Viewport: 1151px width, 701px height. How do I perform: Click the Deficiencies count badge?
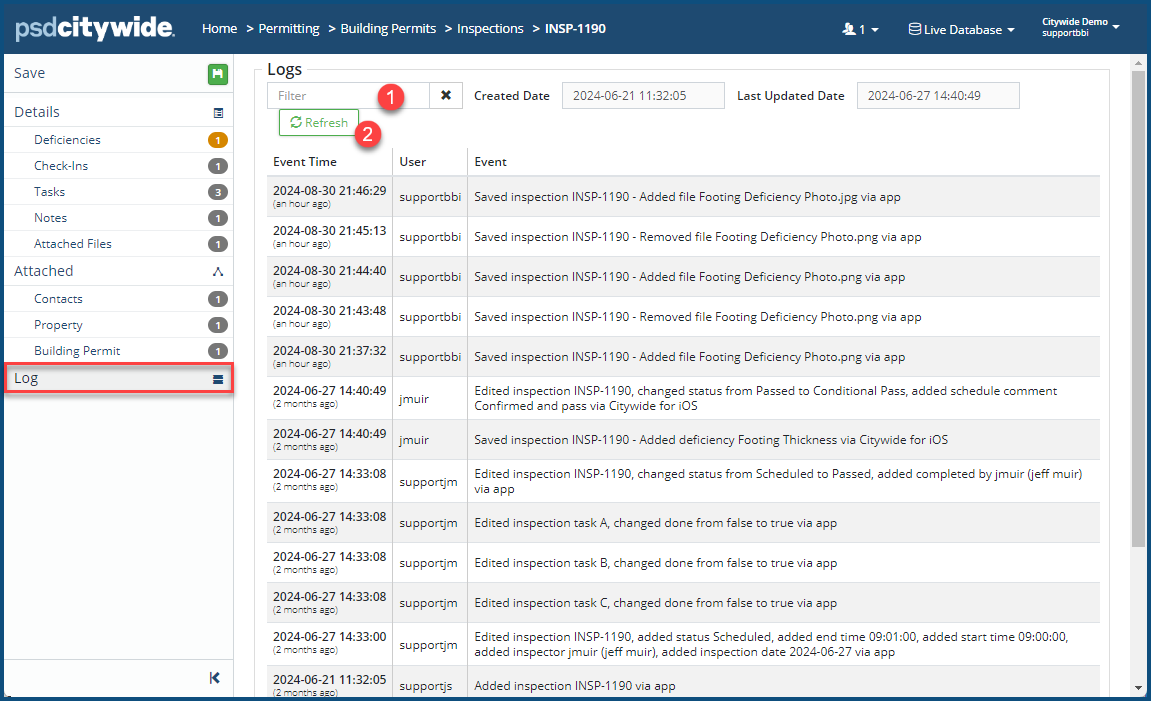point(218,140)
